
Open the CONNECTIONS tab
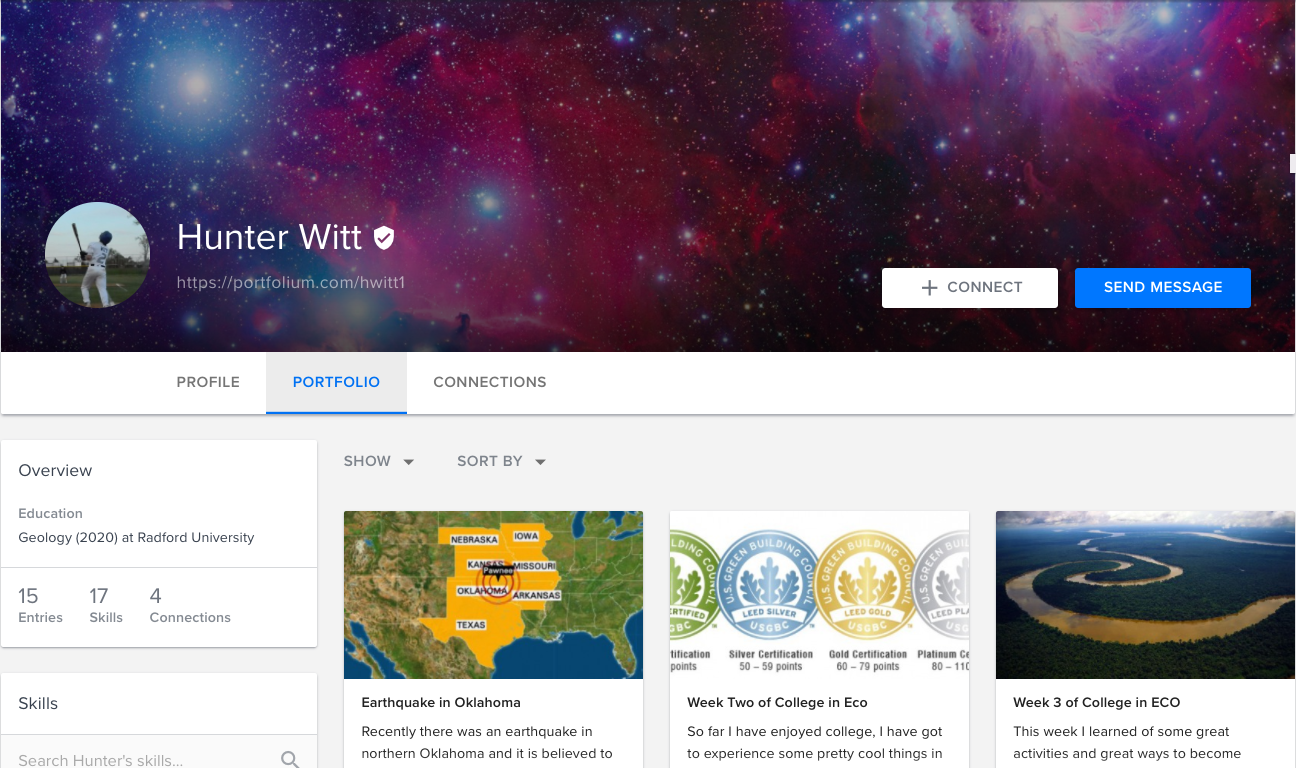pyautogui.click(x=490, y=382)
